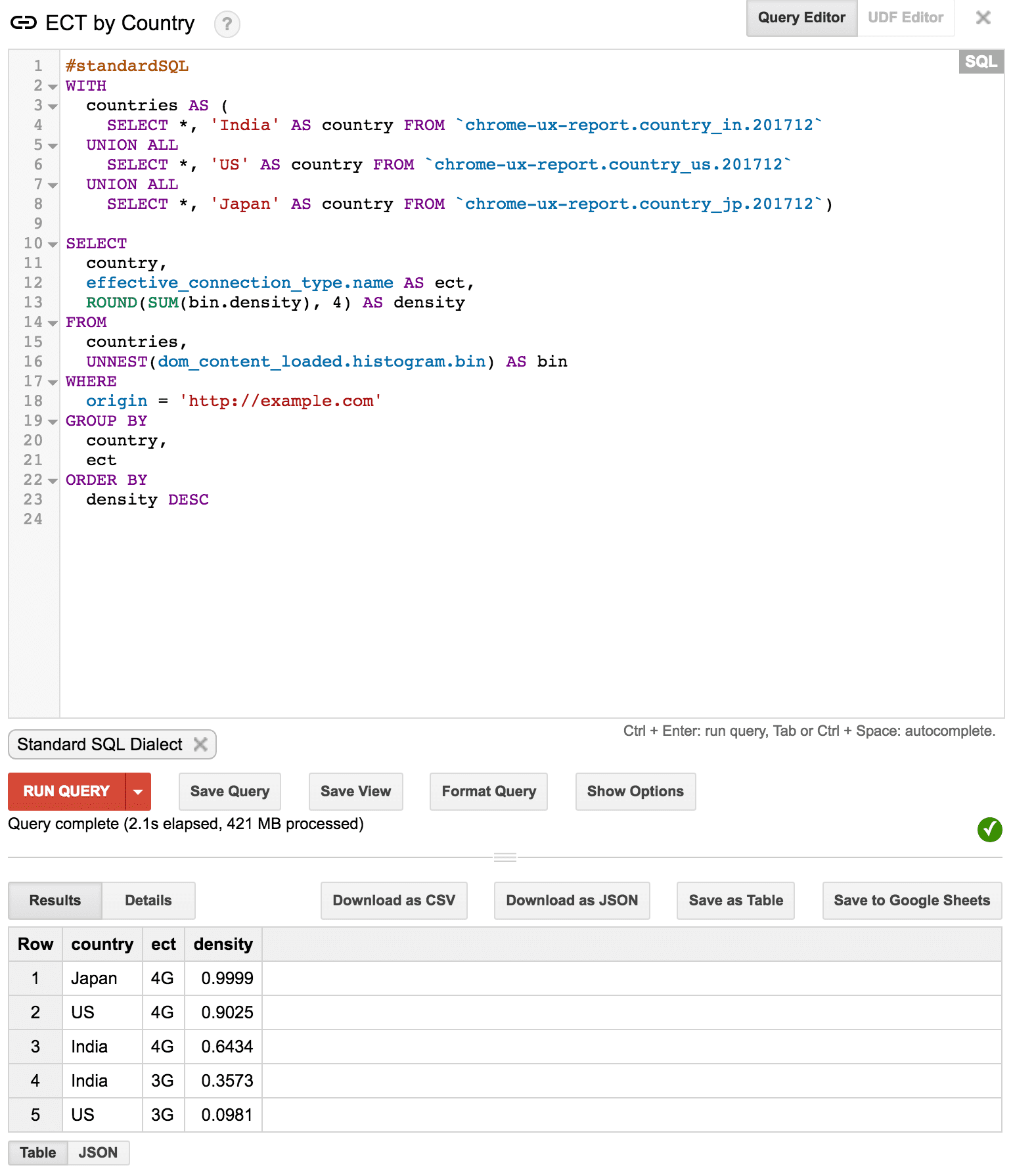Viewport: 1013px width, 1176px height.
Task: Collapse the WITH block on line 2
Action: pos(53,87)
